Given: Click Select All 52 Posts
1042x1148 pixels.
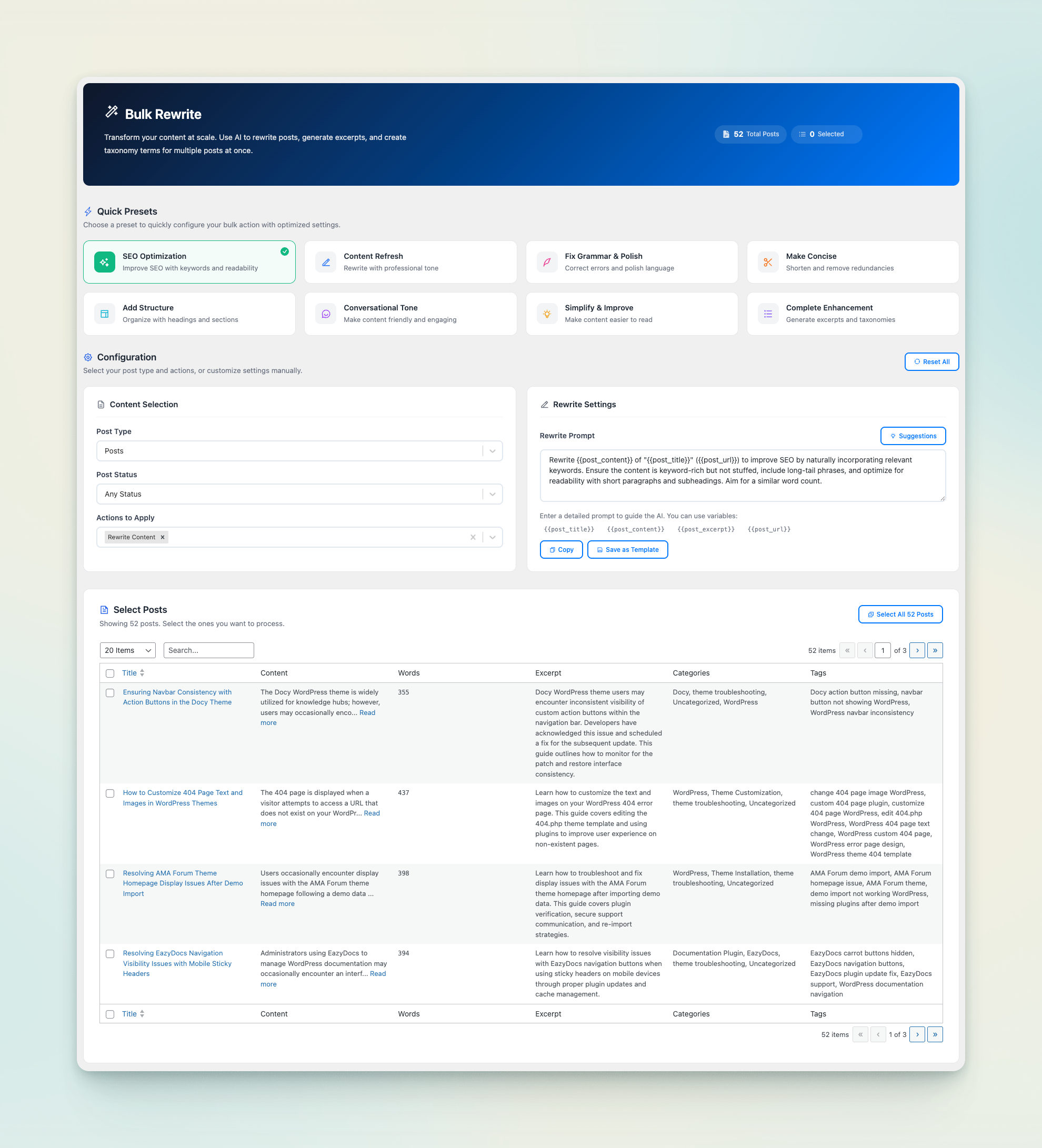Looking at the screenshot, I should pos(900,615).
